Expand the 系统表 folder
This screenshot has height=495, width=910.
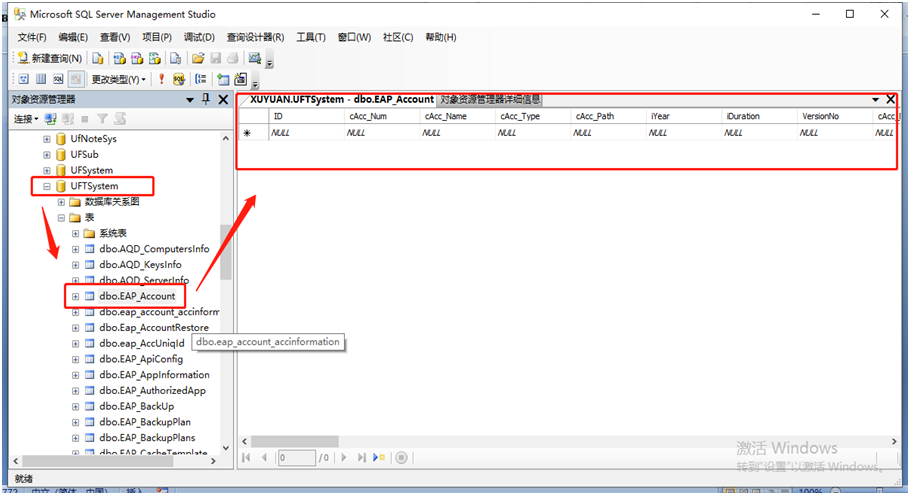coord(75,233)
